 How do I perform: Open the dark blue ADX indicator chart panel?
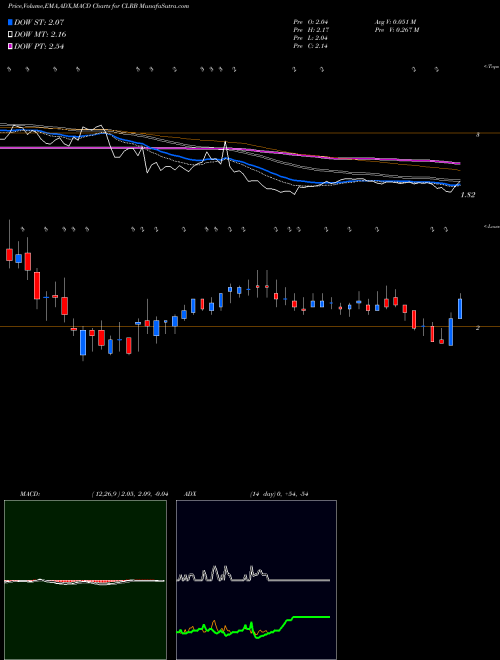pos(256,580)
